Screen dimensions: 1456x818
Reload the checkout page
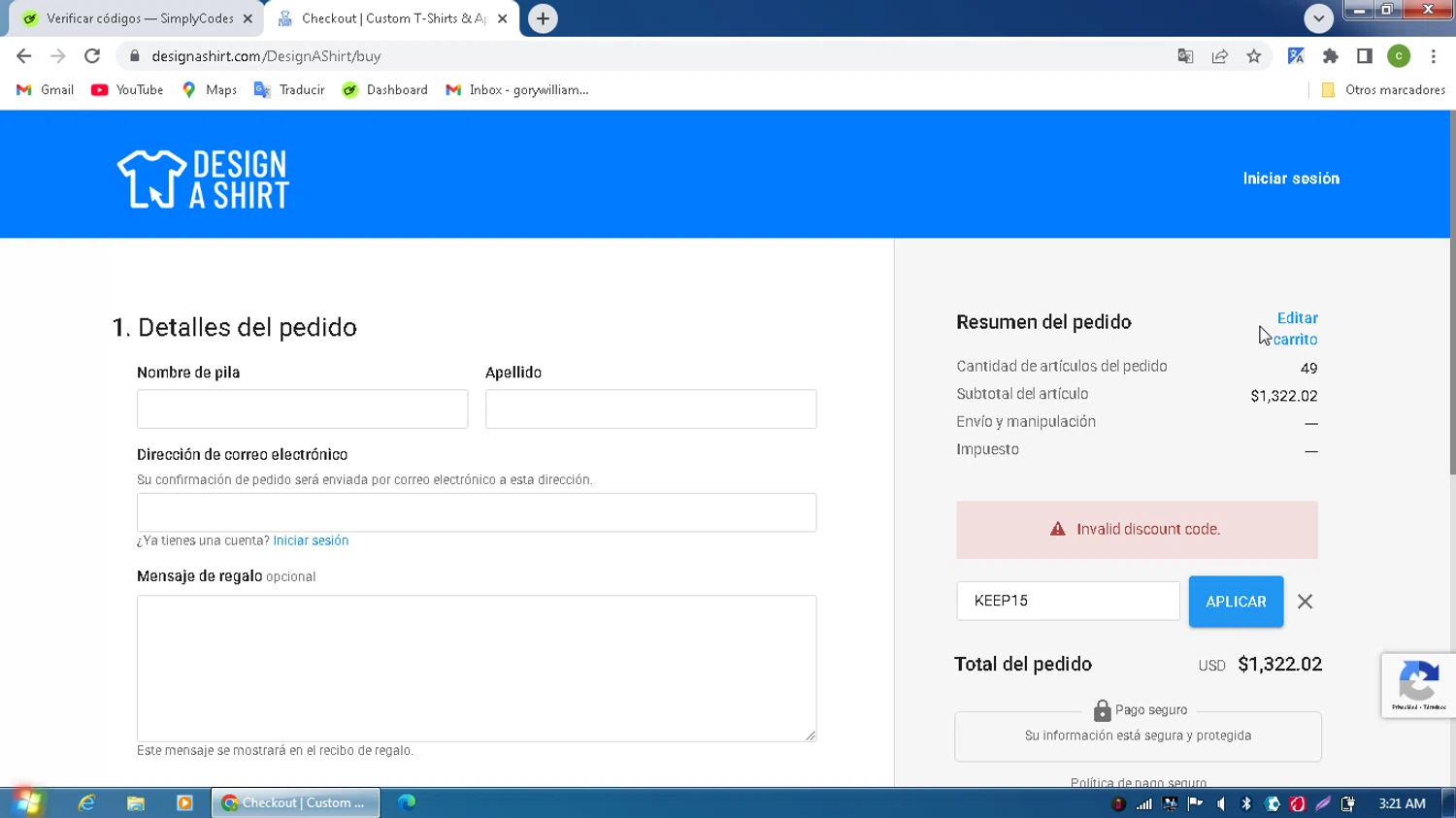[92, 56]
